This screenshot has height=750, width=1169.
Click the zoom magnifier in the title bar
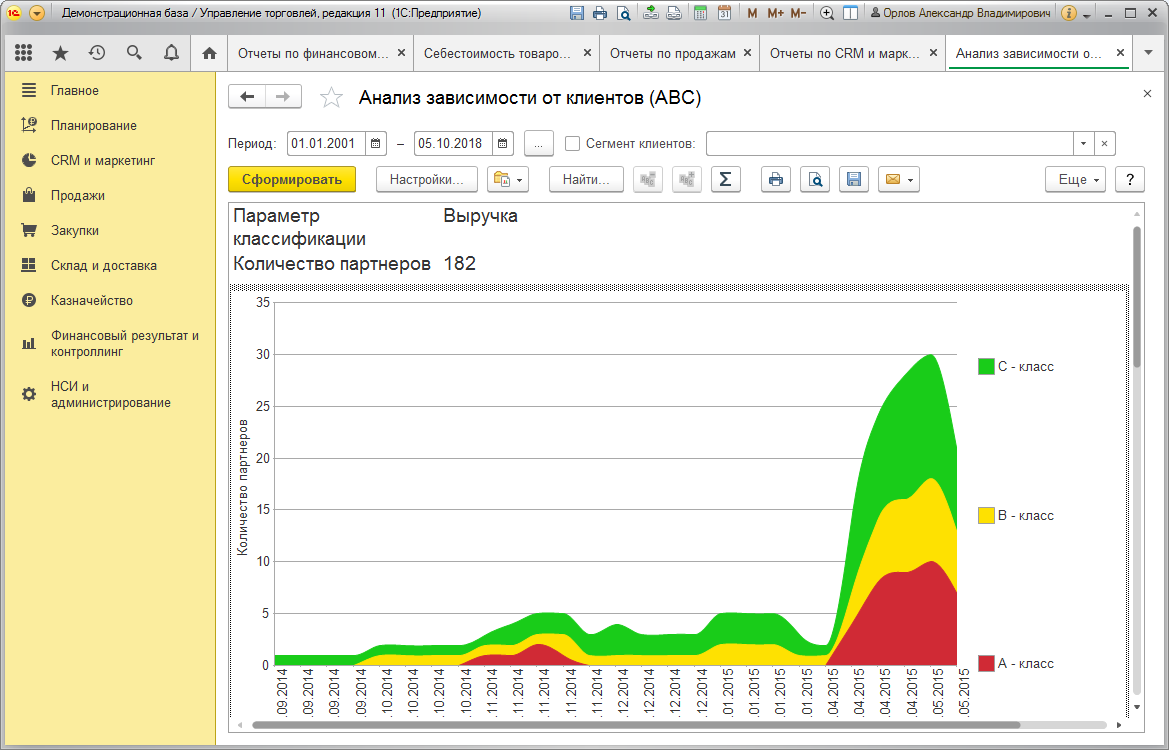pos(827,13)
